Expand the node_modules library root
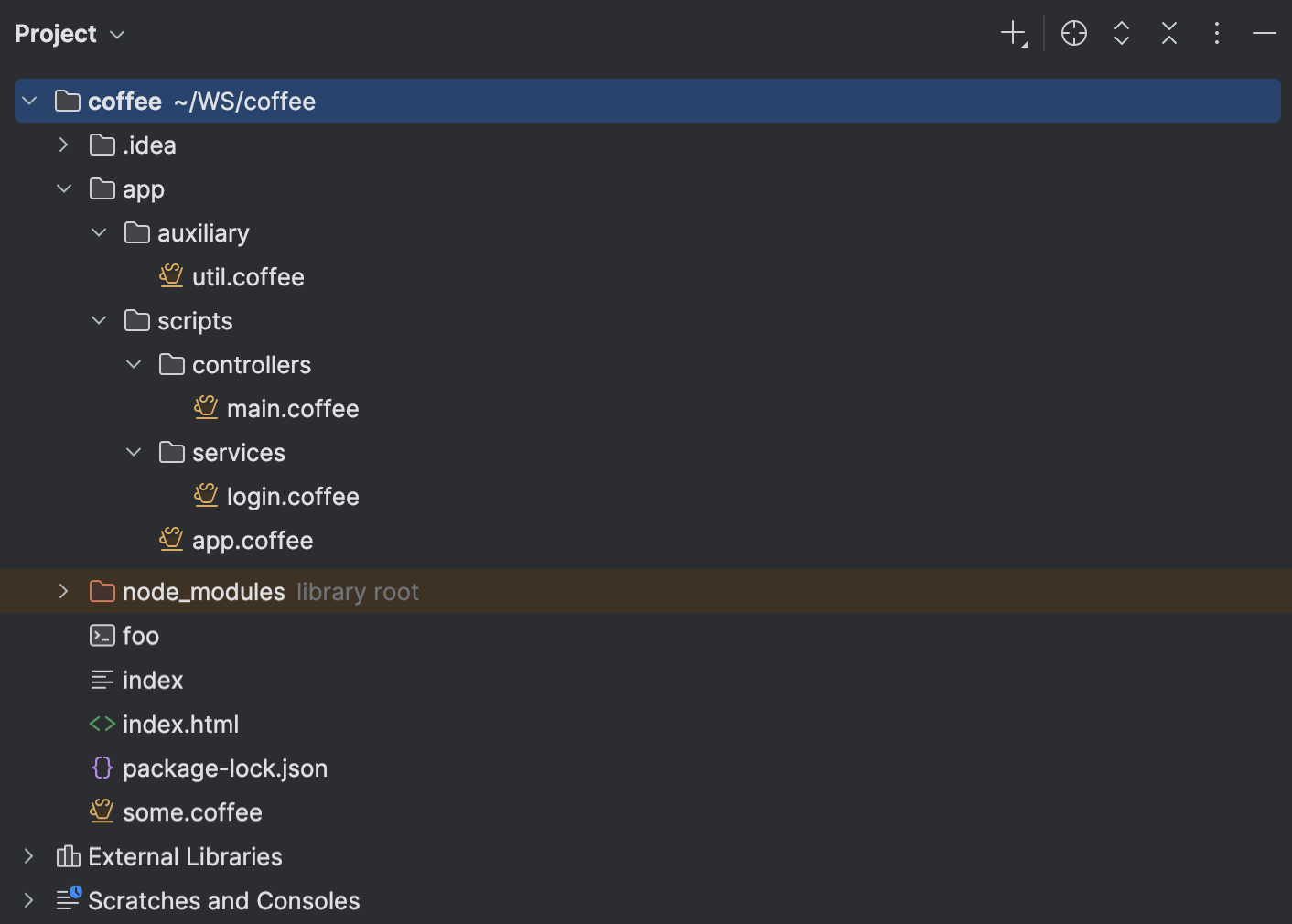 pos(64,591)
